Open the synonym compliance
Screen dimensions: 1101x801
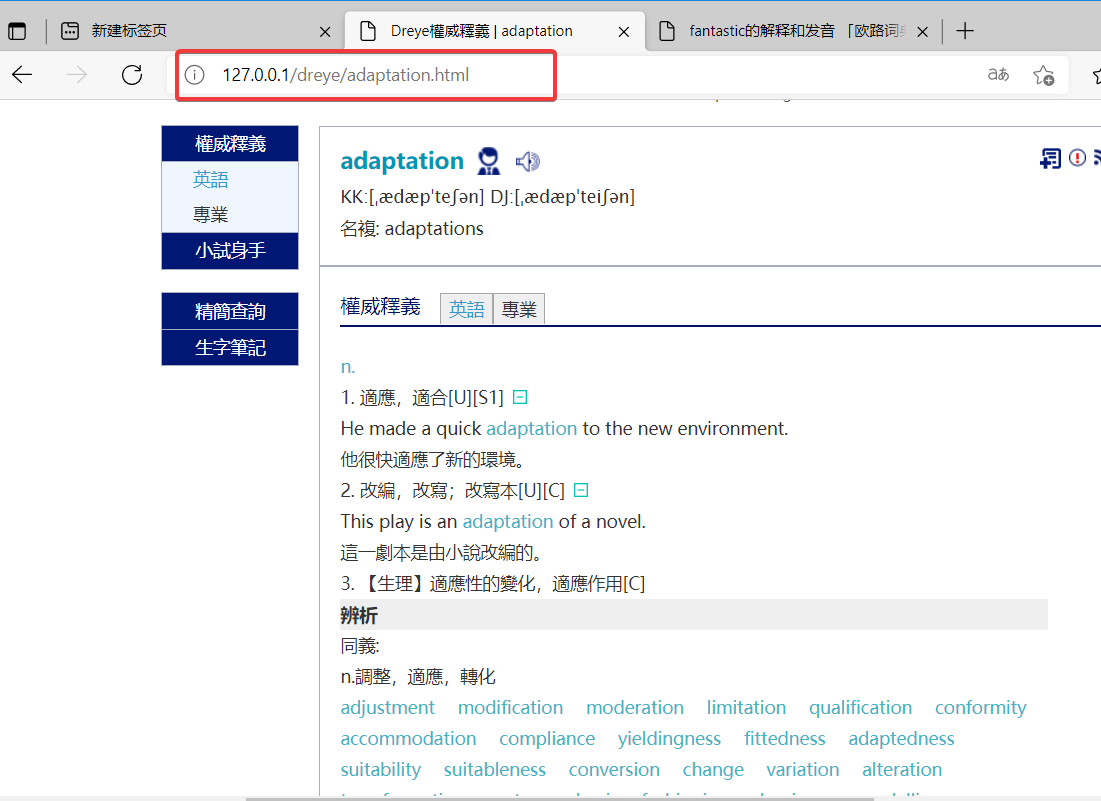(x=547, y=739)
